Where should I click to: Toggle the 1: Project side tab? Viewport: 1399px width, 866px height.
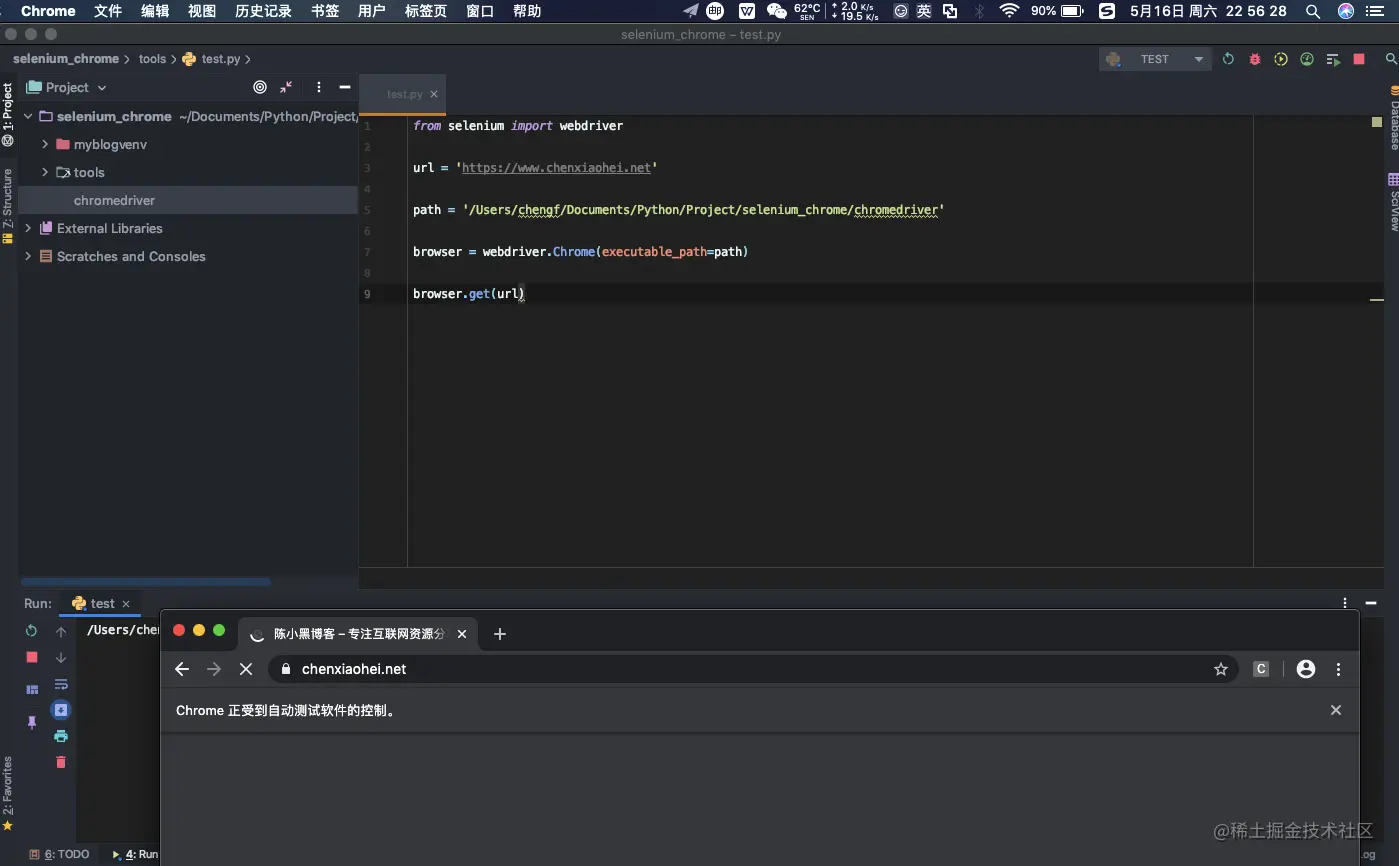pos(8,114)
